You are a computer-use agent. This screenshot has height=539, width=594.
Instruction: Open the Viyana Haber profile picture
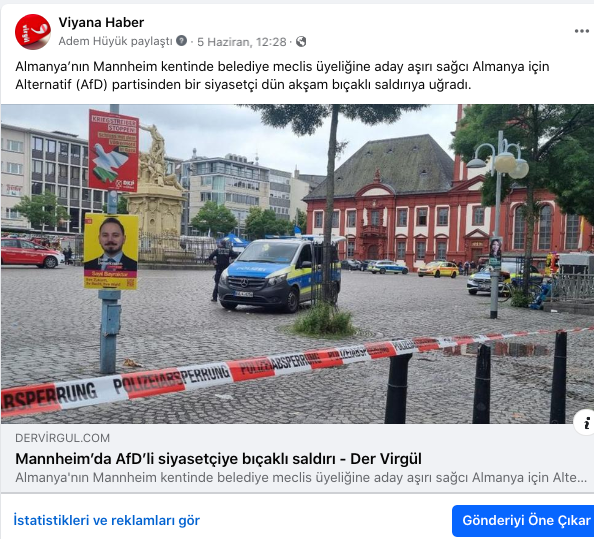[33, 32]
